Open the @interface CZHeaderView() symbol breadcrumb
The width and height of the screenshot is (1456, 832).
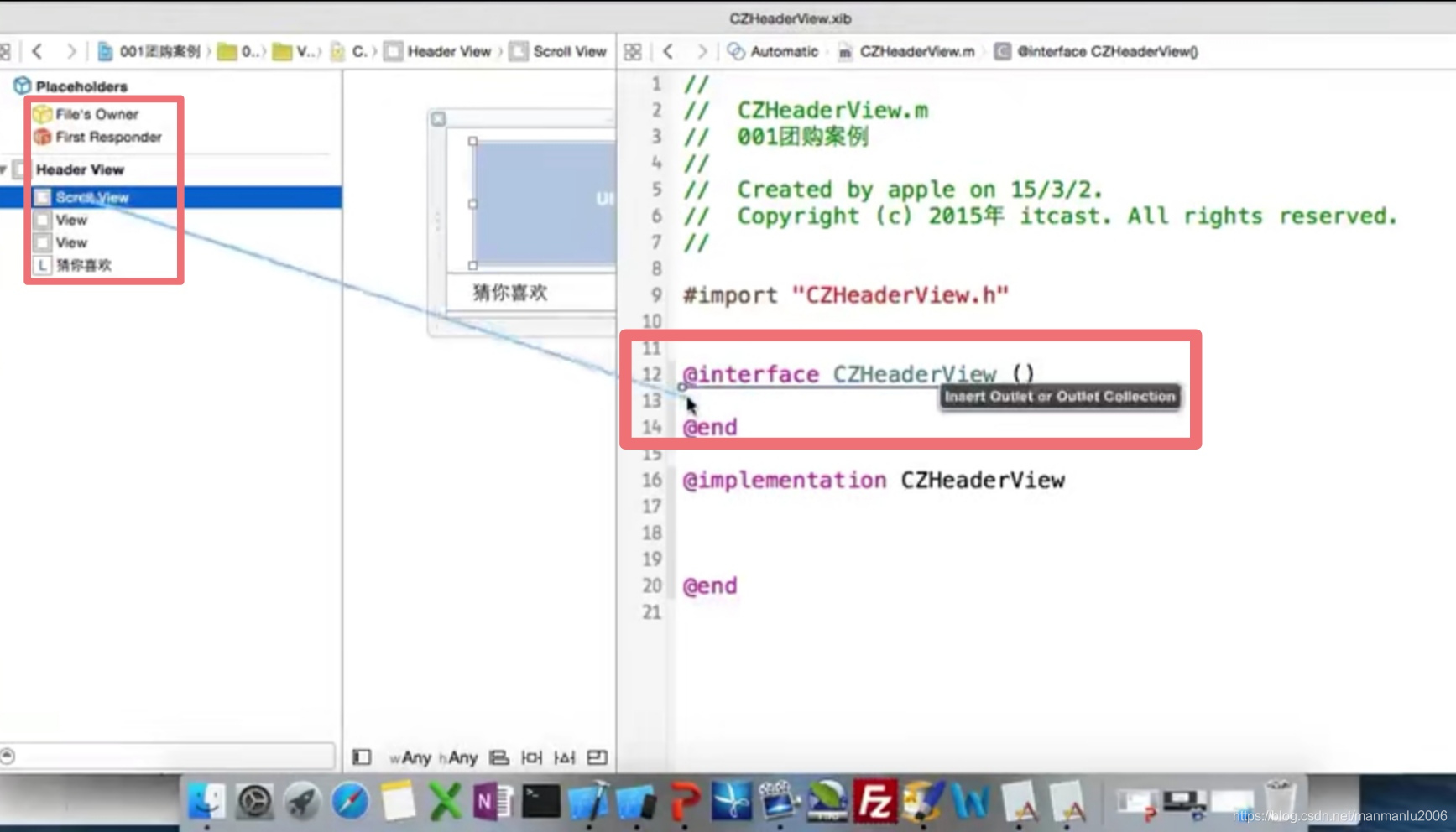pos(1096,51)
